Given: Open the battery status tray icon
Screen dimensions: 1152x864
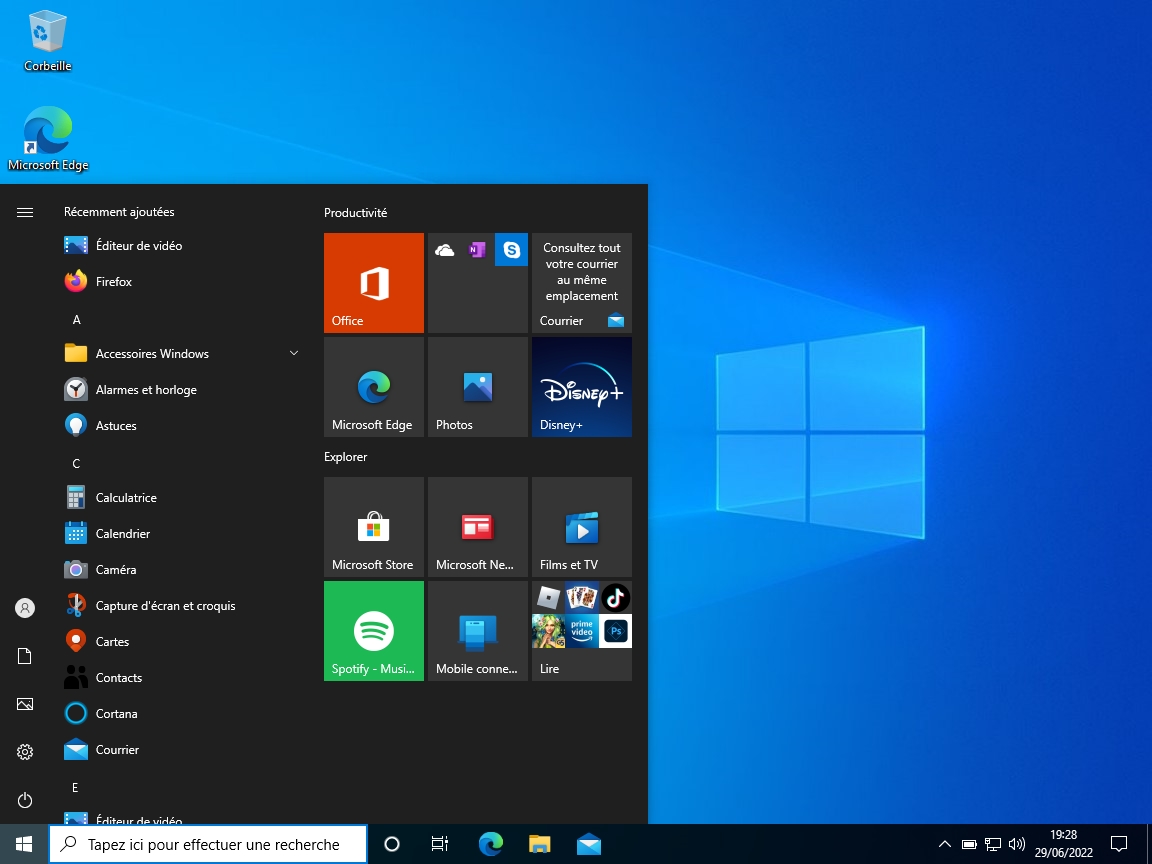Looking at the screenshot, I should tap(969, 844).
